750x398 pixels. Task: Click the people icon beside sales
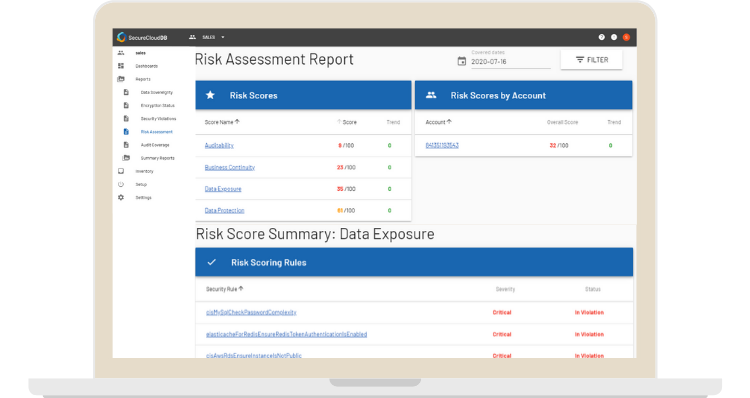click(121, 53)
